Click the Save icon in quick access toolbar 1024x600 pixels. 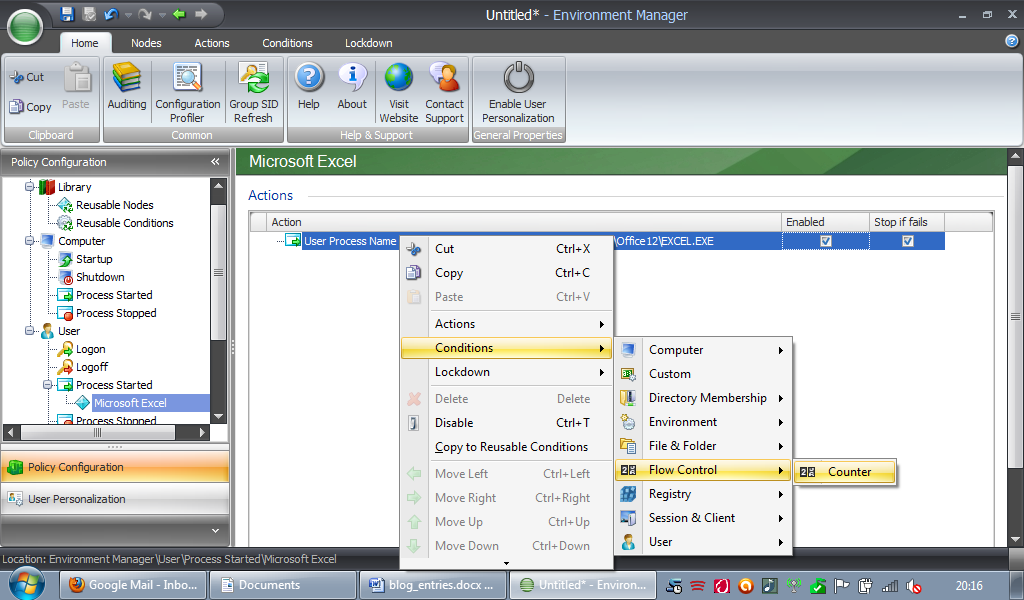[67, 14]
